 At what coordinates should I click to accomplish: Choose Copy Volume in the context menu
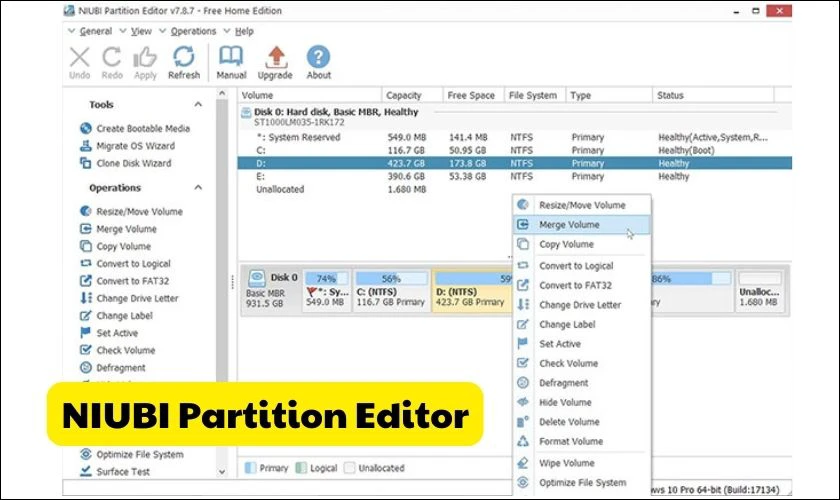tap(582, 244)
